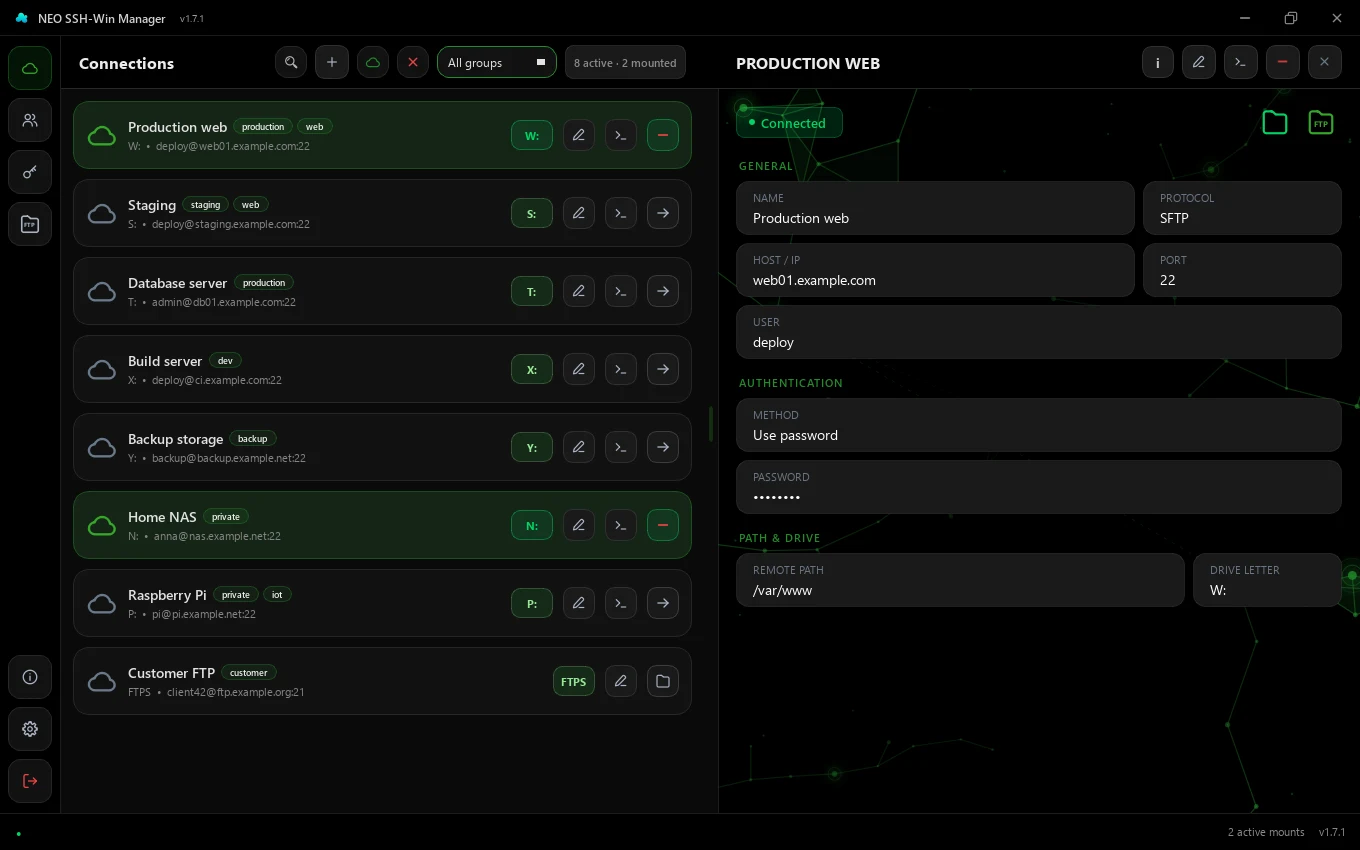
Task: Click the FTPS badge on Customer FTP
Action: coord(574,681)
